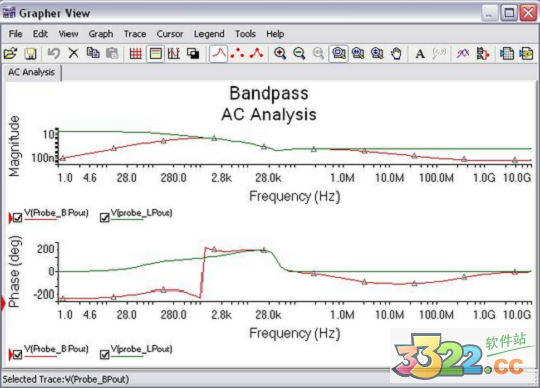Click the Phase (deg) axis label

pos(14,271)
